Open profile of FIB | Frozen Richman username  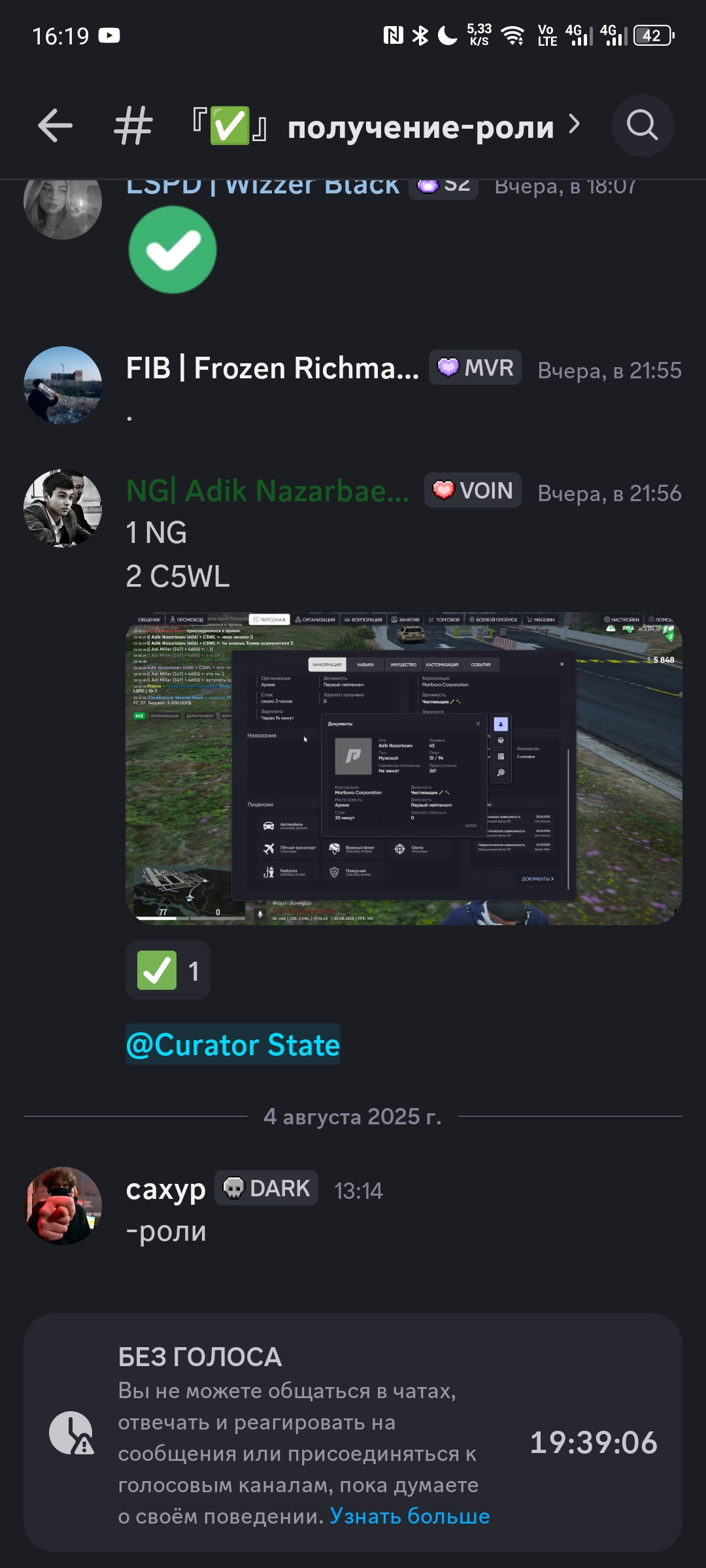coord(273,368)
